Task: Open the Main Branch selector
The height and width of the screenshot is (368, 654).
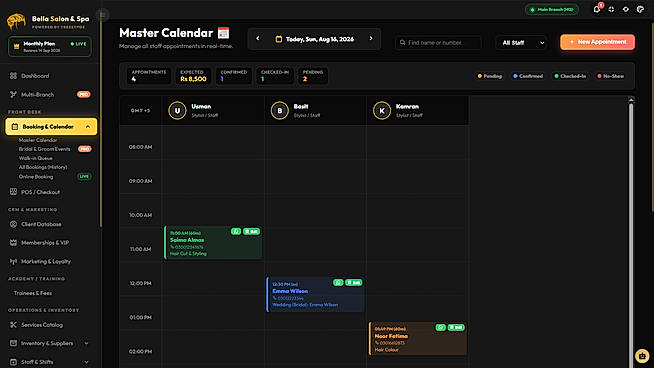Action: (x=552, y=9)
